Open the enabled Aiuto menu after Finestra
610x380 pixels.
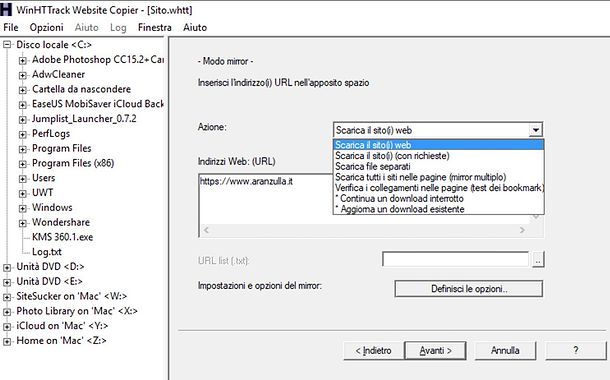pyautogui.click(x=195, y=27)
